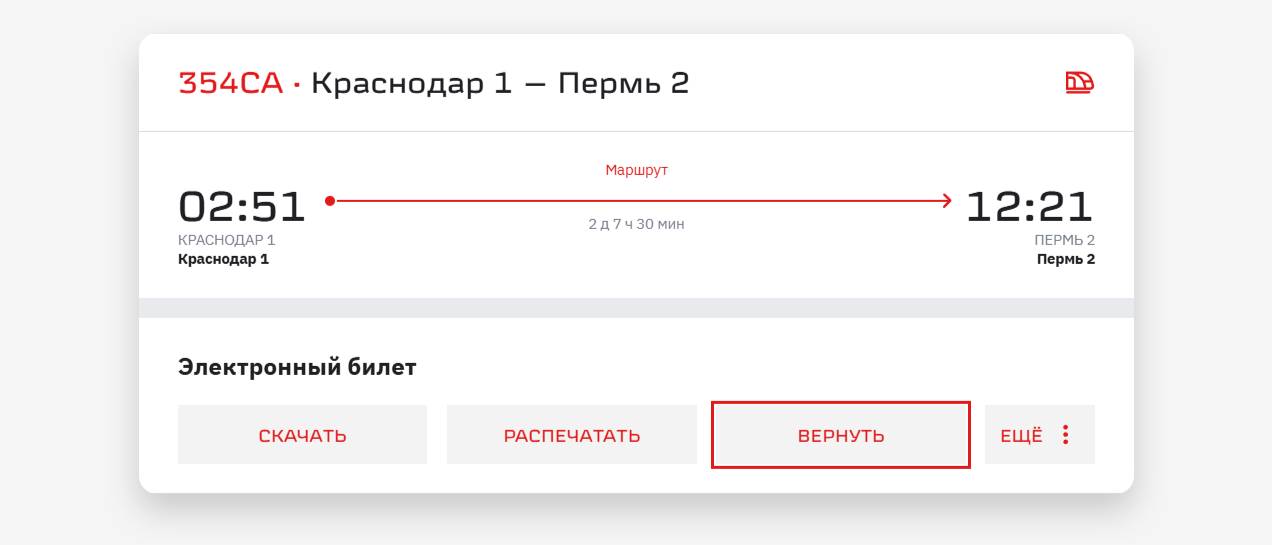Open the Маршрут route link

[x=636, y=170]
